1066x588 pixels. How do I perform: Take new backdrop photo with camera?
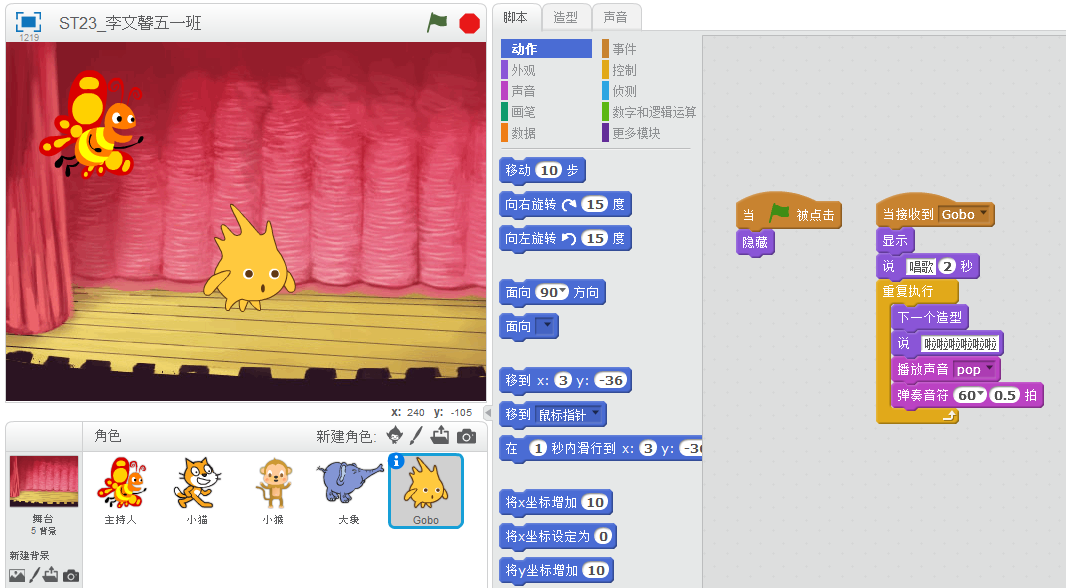point(71,576)
